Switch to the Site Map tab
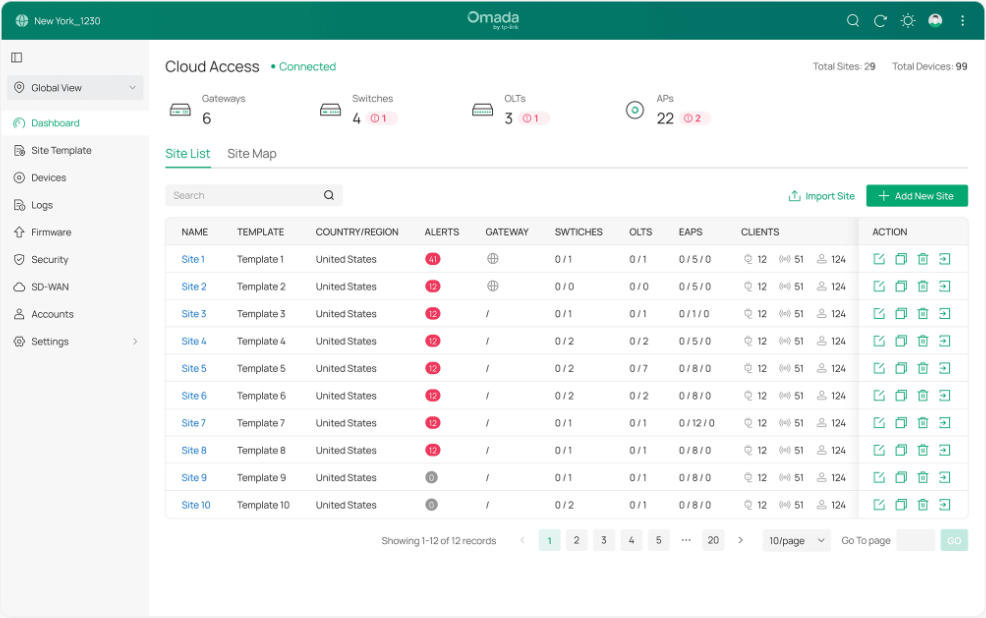This screenshot has width=986, height=618. point(251,154)
